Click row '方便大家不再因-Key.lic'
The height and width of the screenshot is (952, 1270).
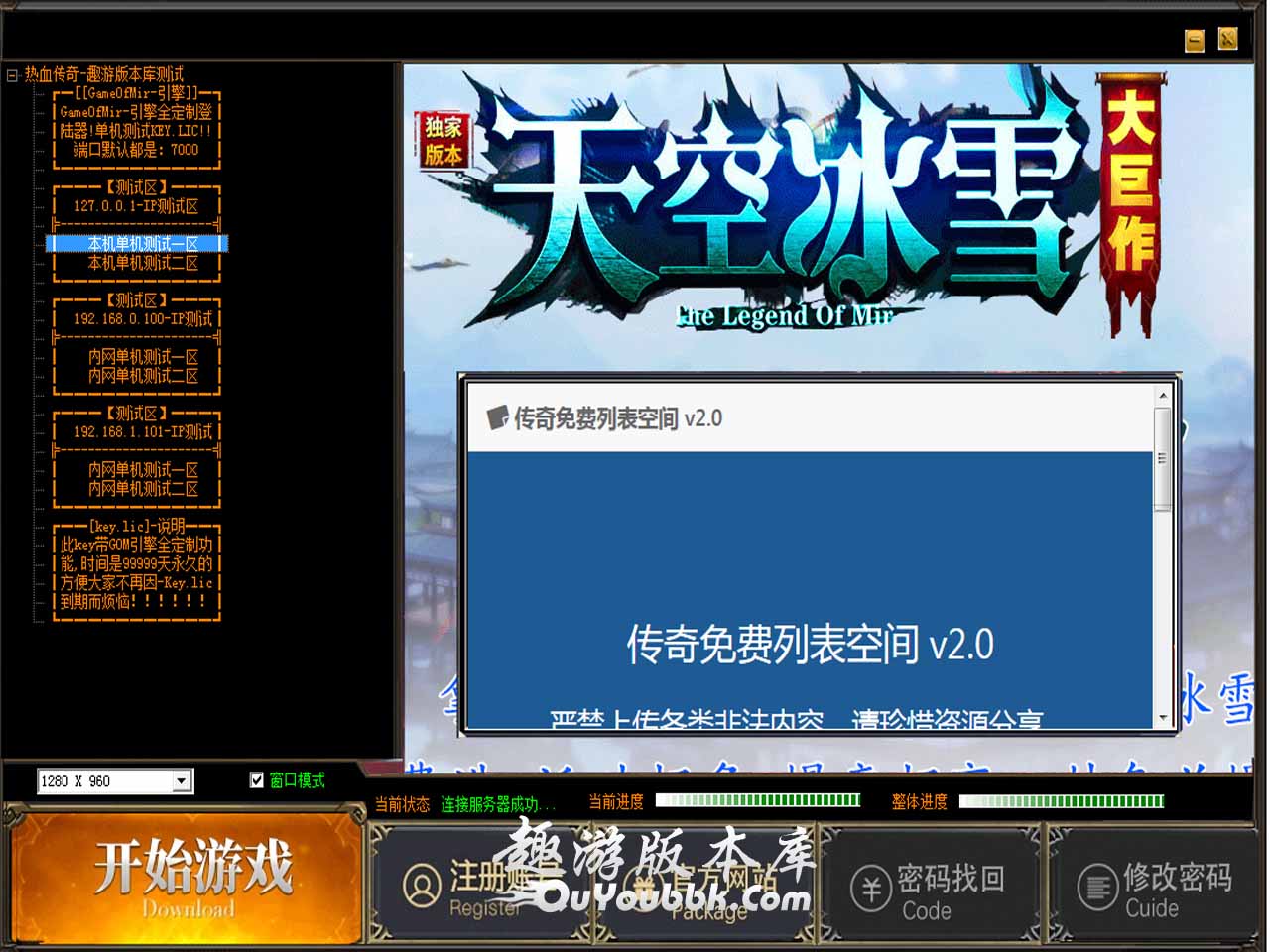[137, 583]
